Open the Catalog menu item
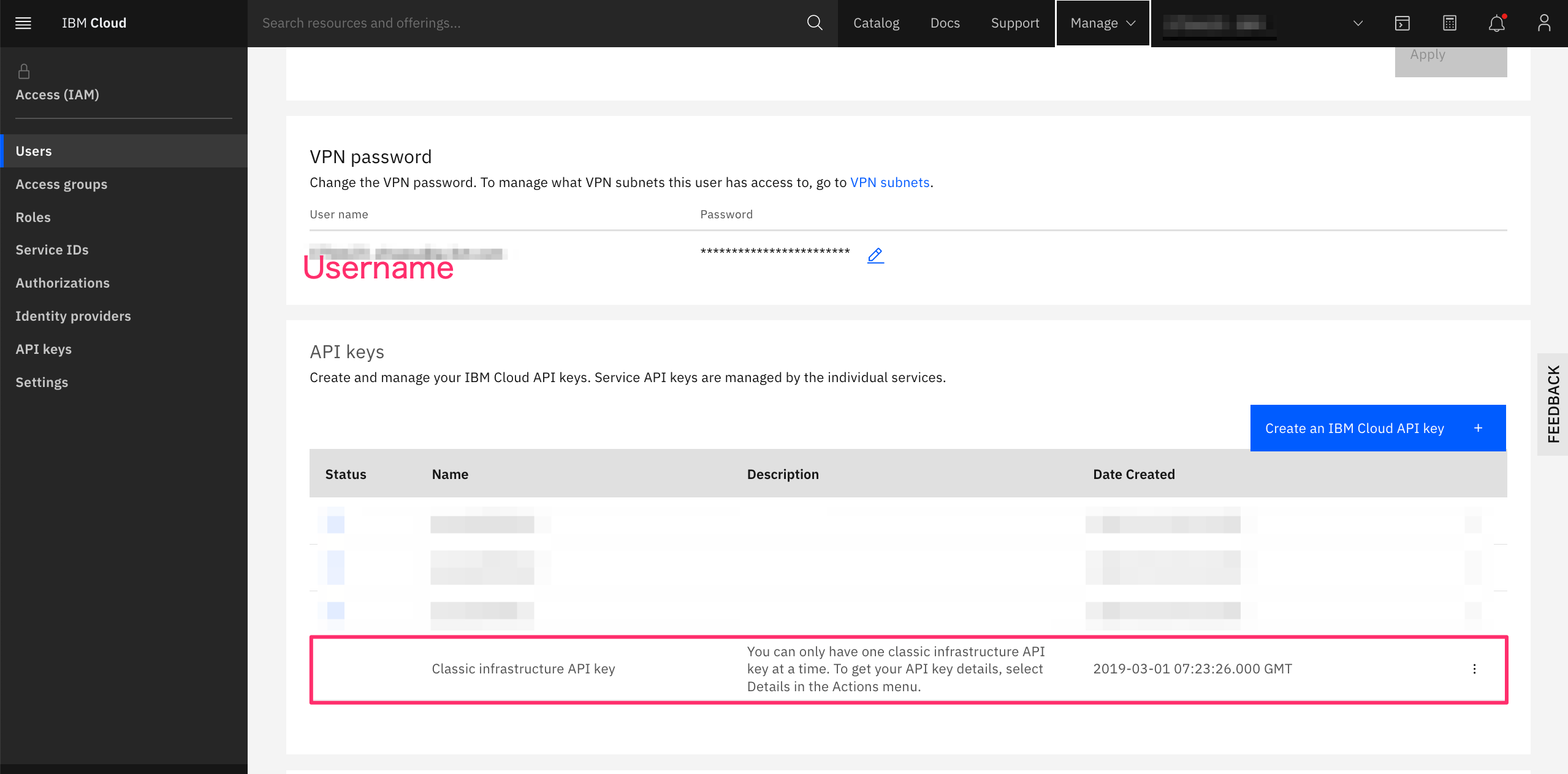Screen dimensions: 1568x774 876,23
